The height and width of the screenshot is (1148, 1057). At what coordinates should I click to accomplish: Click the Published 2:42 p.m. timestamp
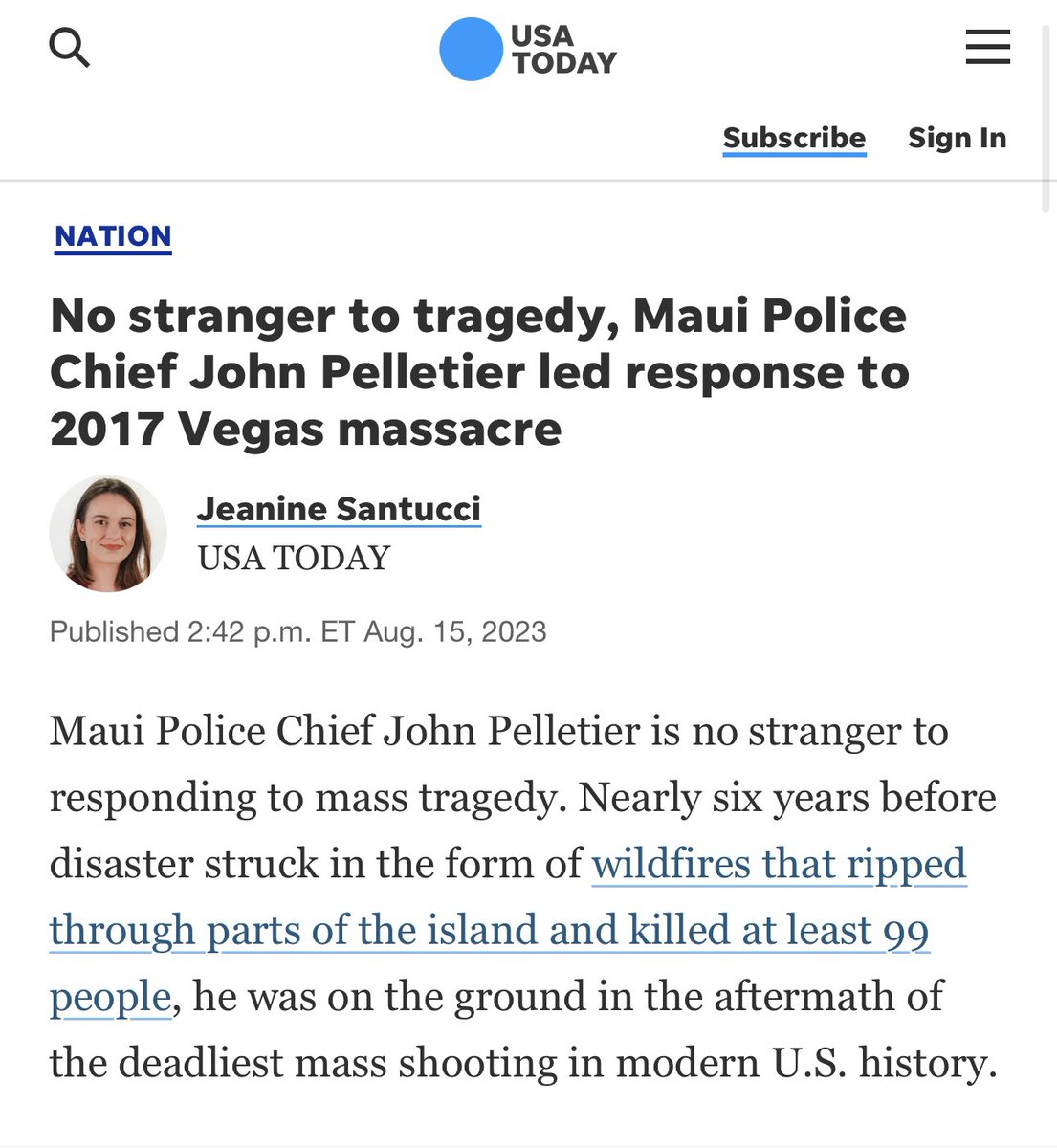coord(297,632)
